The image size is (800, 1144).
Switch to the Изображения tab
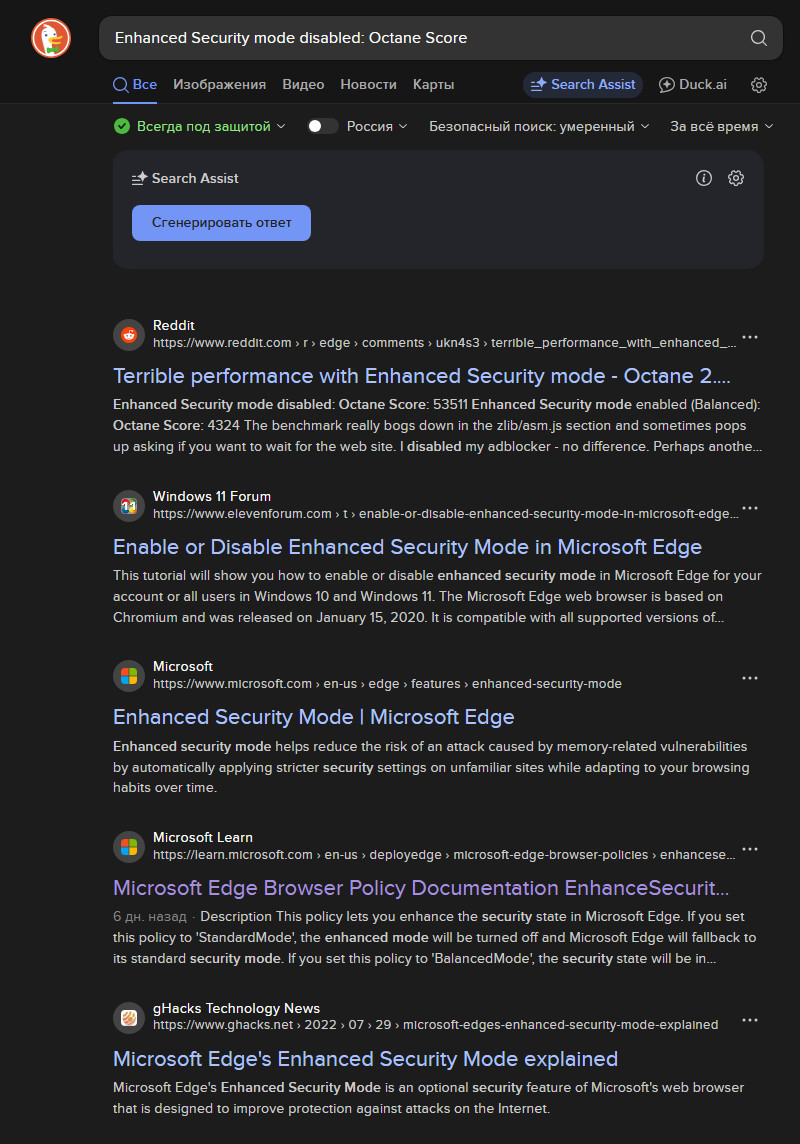click(x=219, y=85)
